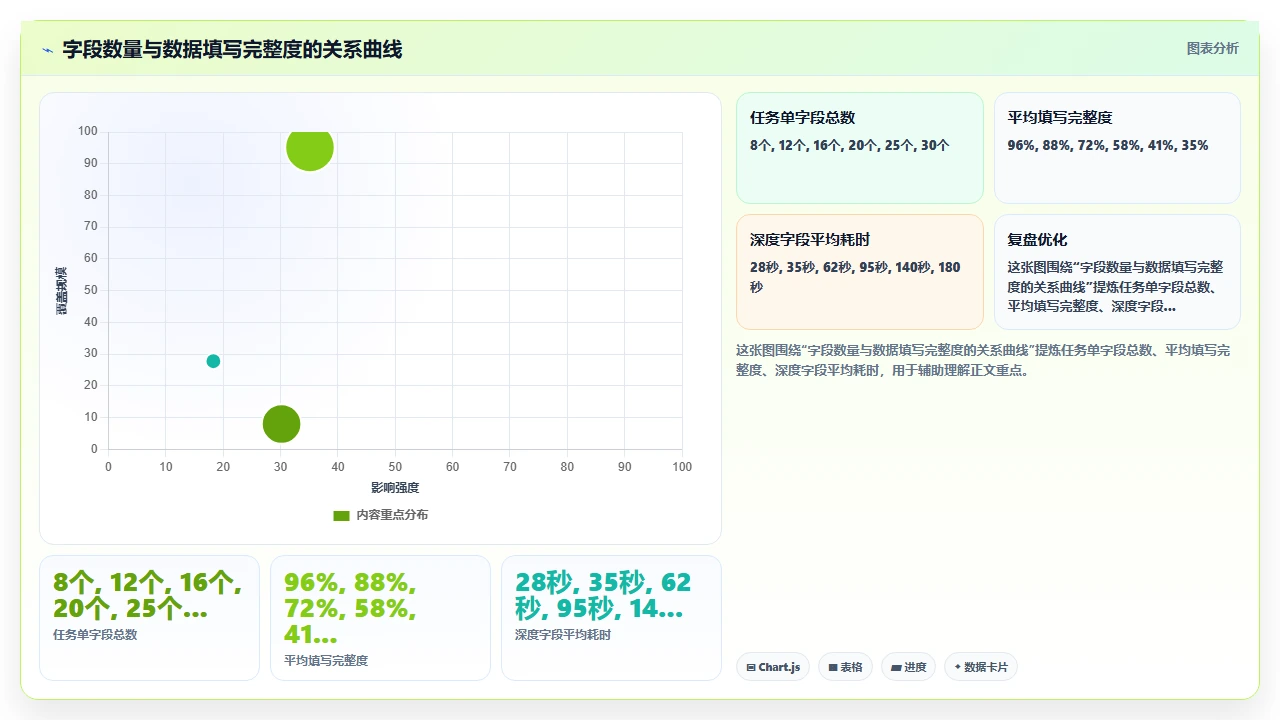Click the 进度 tag icon

[896, 667]
